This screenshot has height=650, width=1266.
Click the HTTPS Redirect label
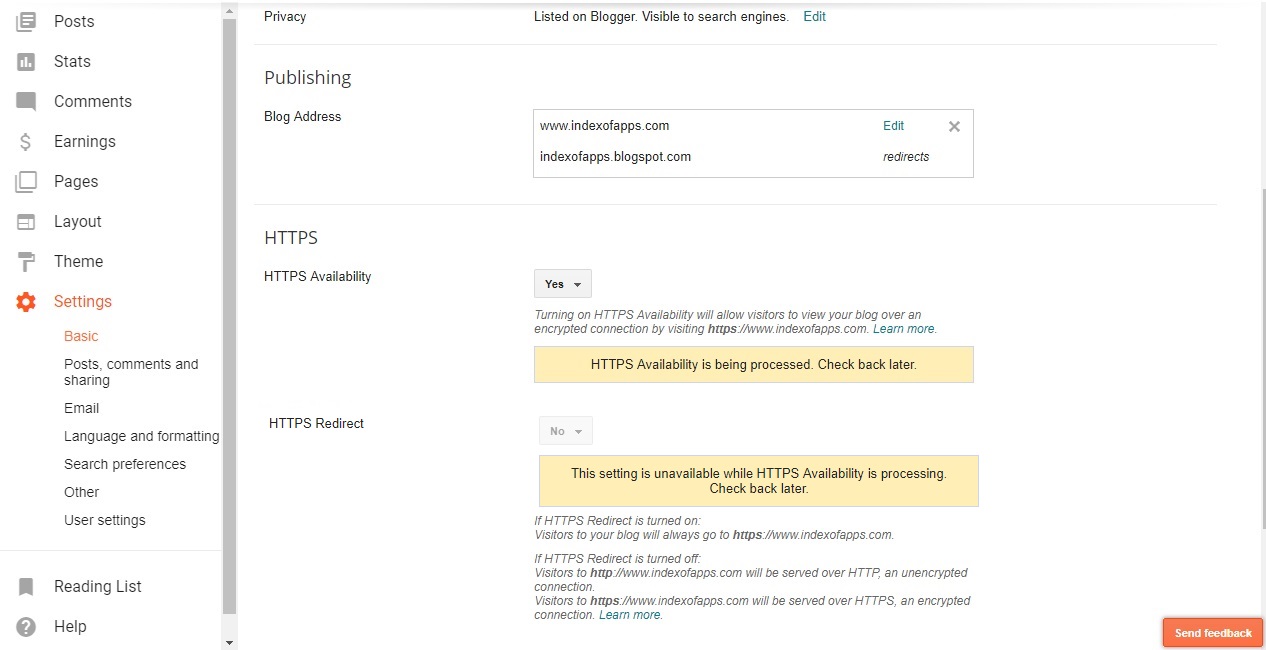(x=317, y=424)
